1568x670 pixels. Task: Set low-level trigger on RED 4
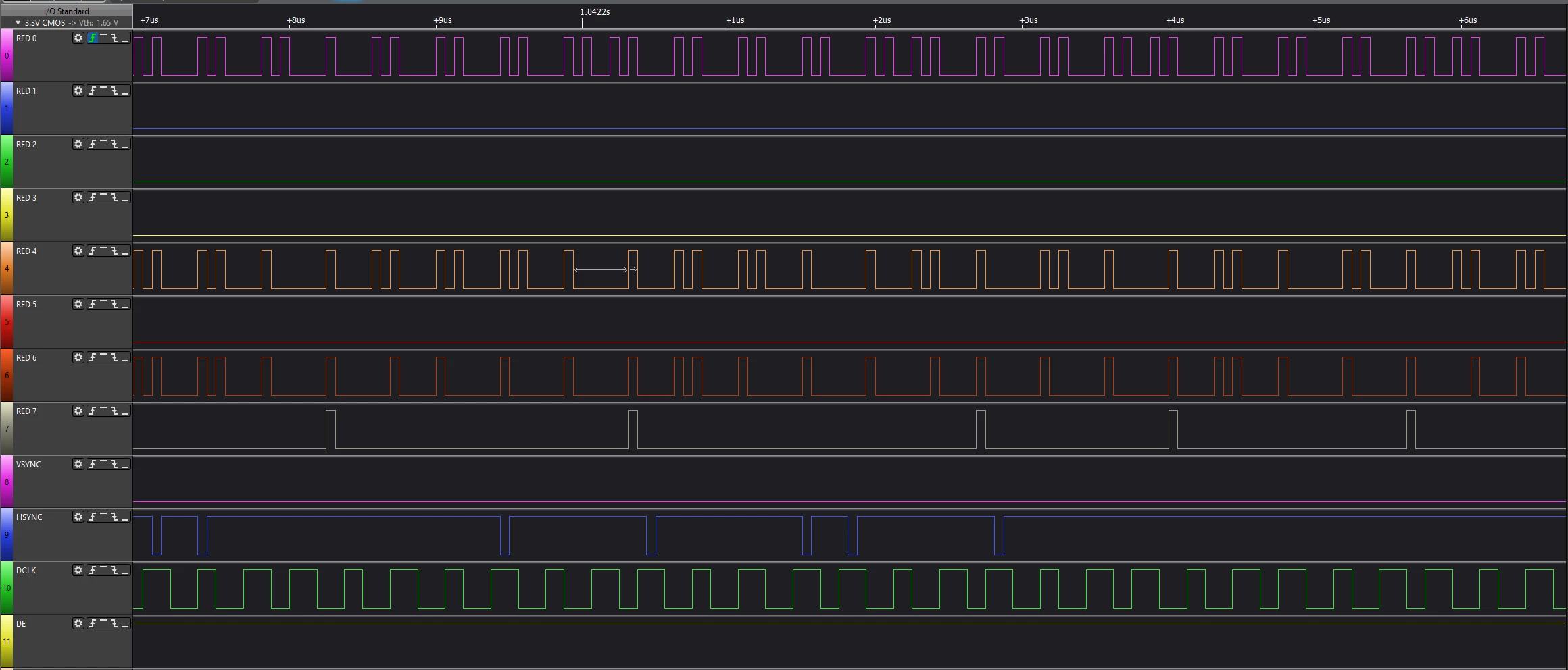pyautogui.click(x=125, y=251)
